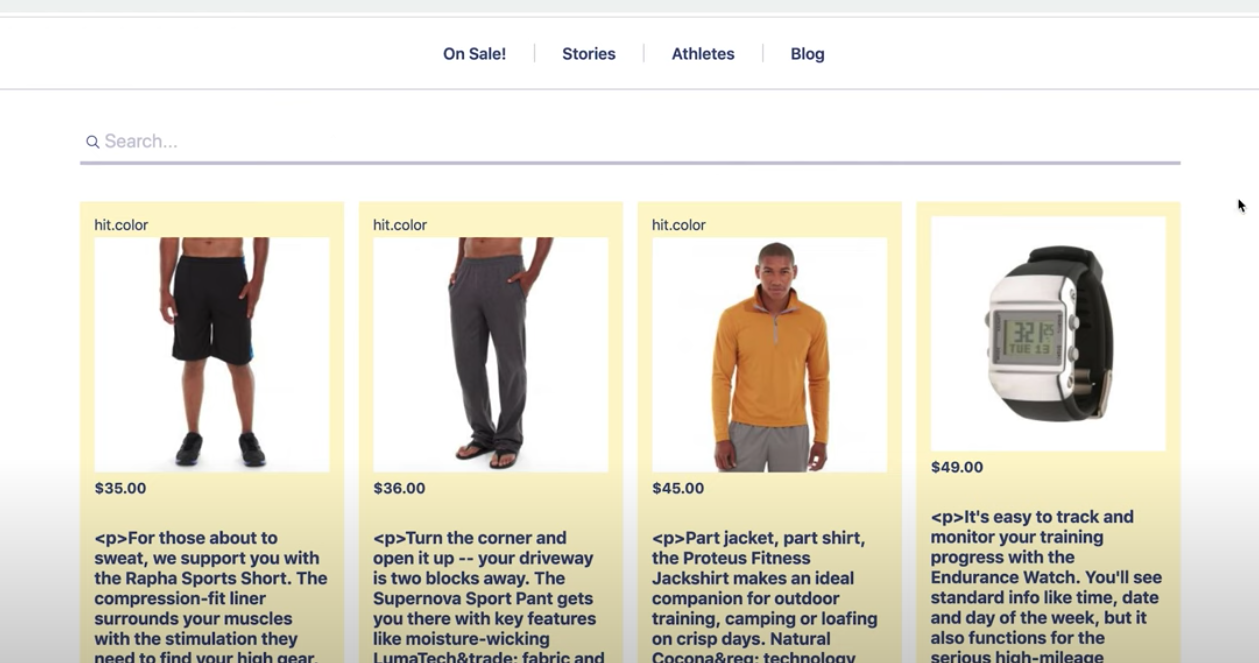Open the Rapha Sports Short description
The width and height of the screenshot is (1259, 663).
(x=211, y=596)
